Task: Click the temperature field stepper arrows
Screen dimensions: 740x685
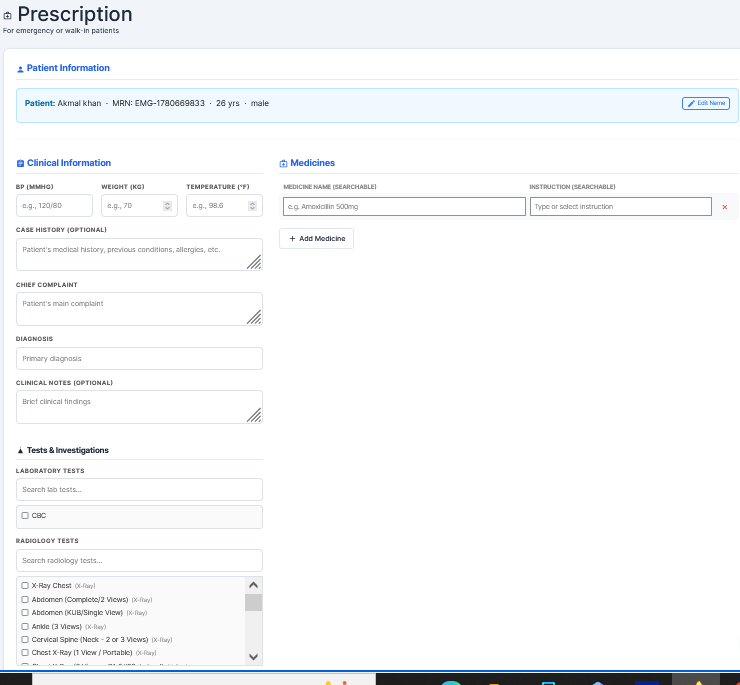Action: (252, 206)
